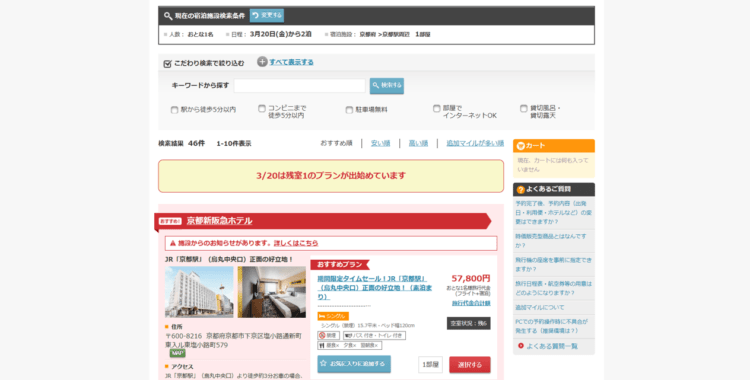Open the FAQ about 予約内容の変更
This screenshot has height=380, width=750.
tap(553, 212)
